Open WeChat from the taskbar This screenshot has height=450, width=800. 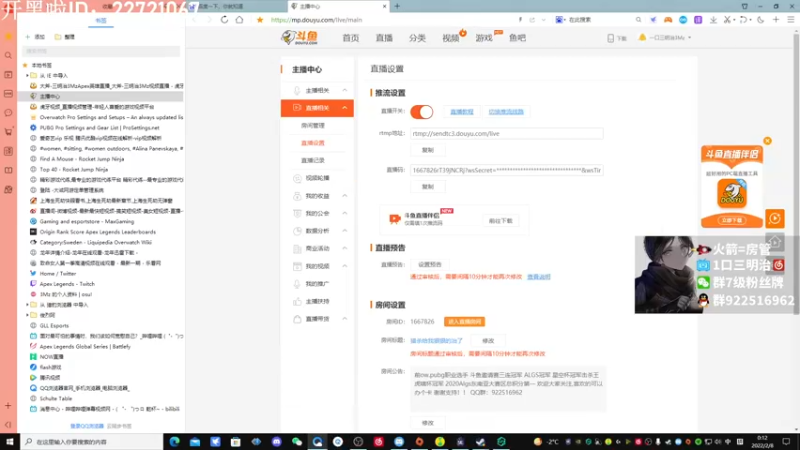pyautogui.click(x=297, y=441)
